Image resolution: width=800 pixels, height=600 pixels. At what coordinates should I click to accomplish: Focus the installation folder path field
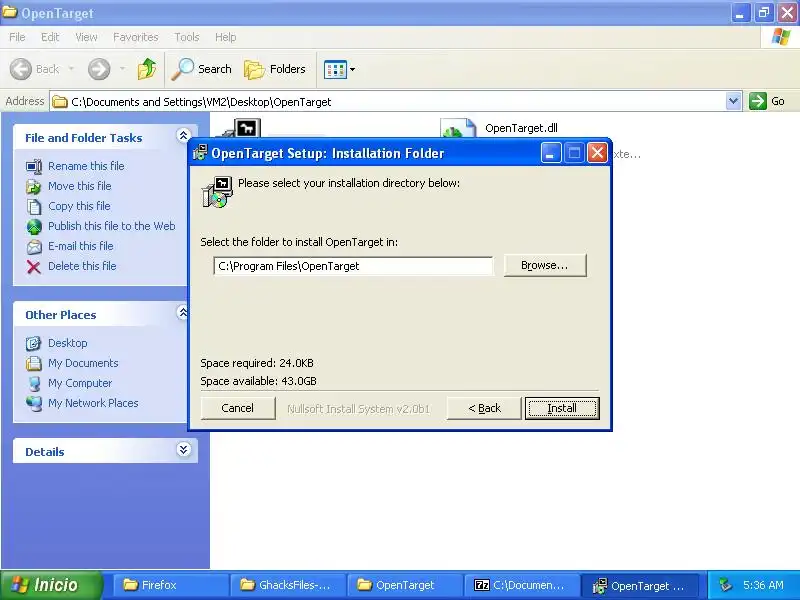[353, 266]
